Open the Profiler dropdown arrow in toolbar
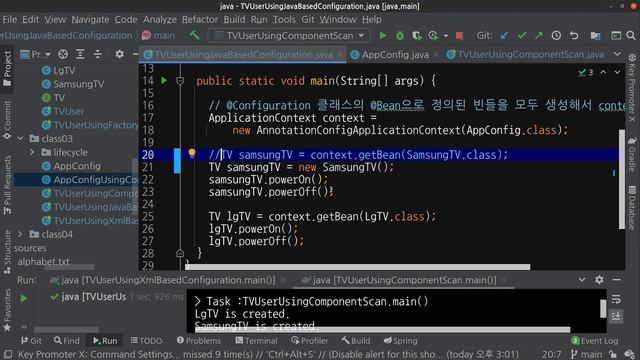This screenshot has width=640, height=360. (x=446, y=36)
